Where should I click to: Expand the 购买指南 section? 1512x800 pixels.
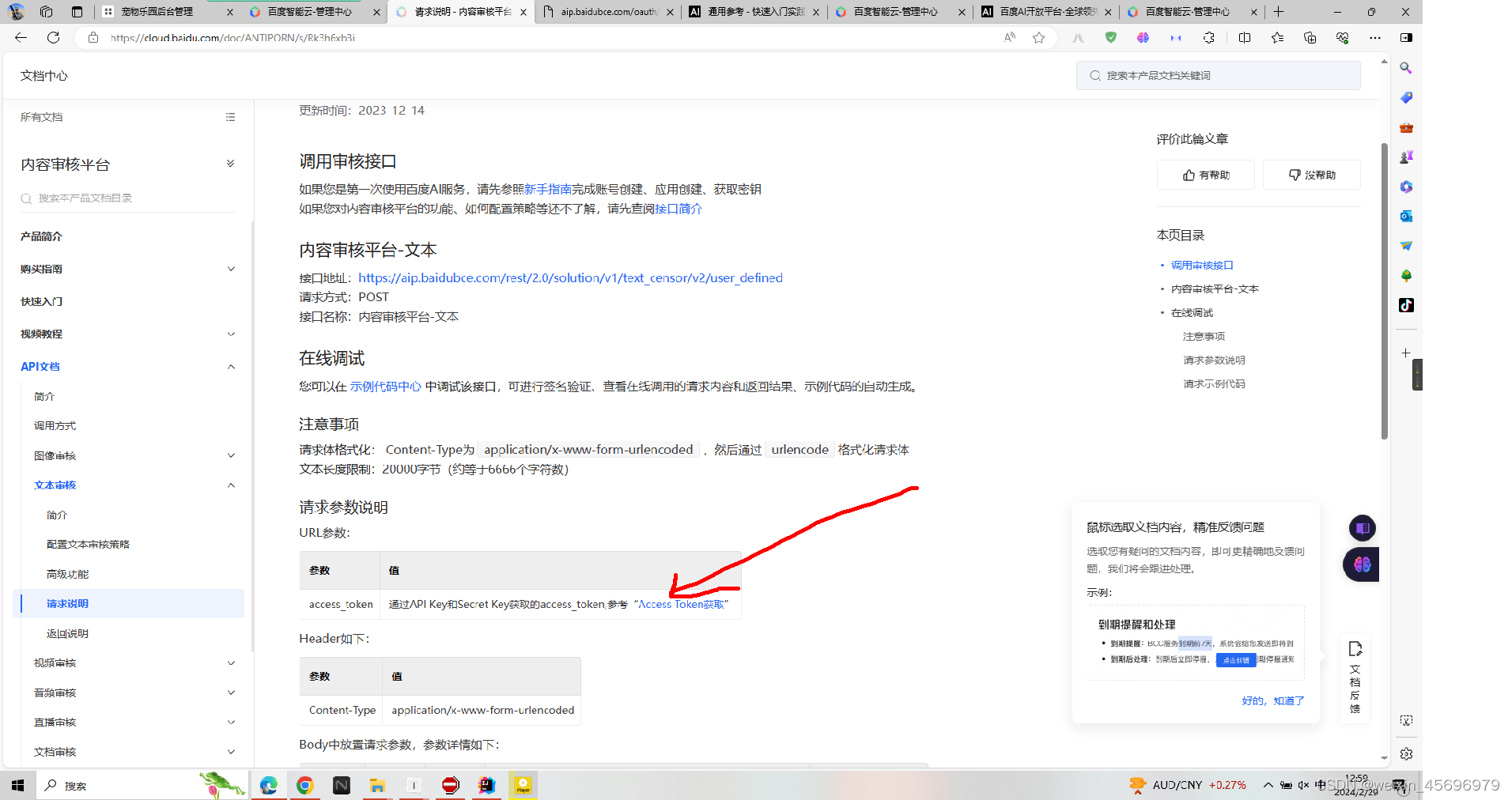(x=231, y=269)
